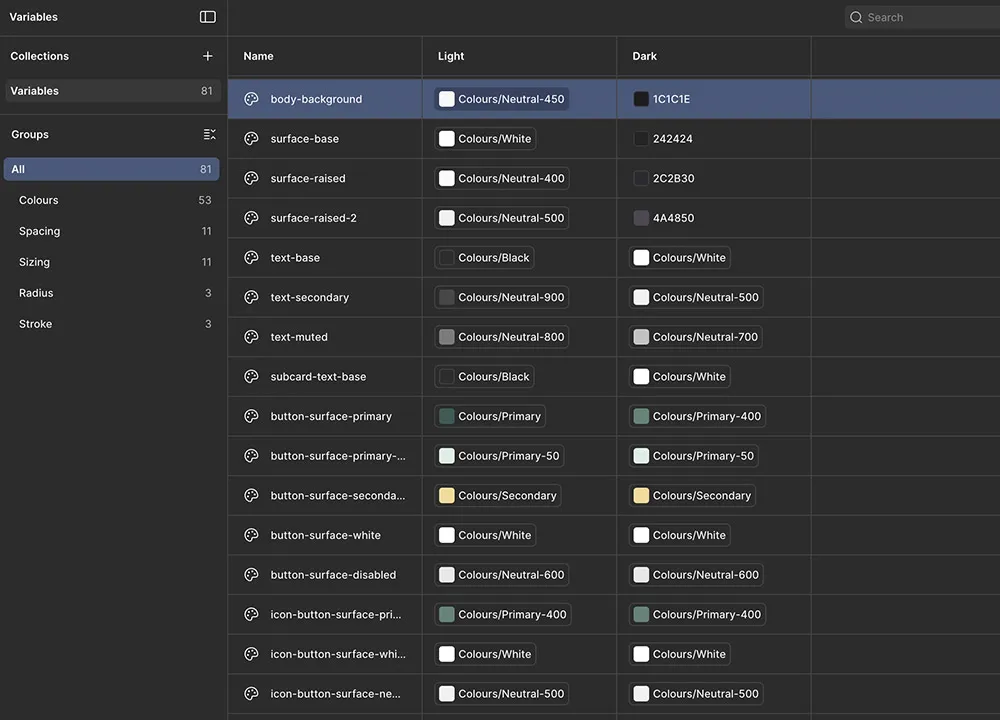Click the 4A4850 dark colour swatch
Screen dimensions: 1000x720
641,217
